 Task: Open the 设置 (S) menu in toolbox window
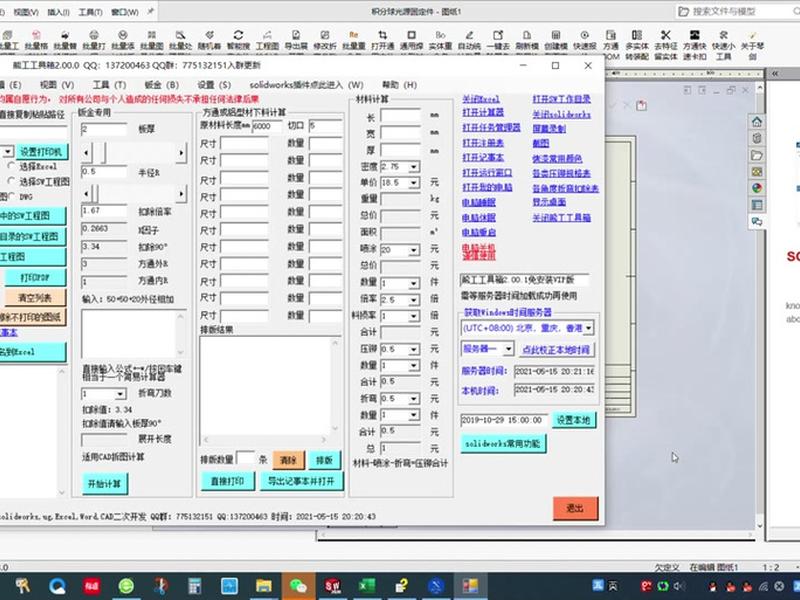coord(214,85)
